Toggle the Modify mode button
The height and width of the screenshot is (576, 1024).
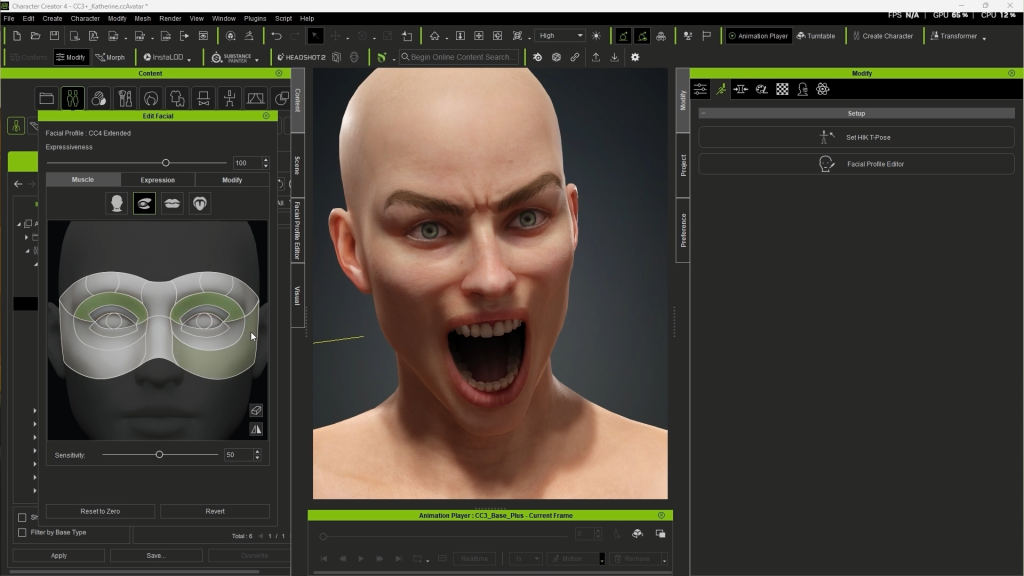[x=70, y=57]
